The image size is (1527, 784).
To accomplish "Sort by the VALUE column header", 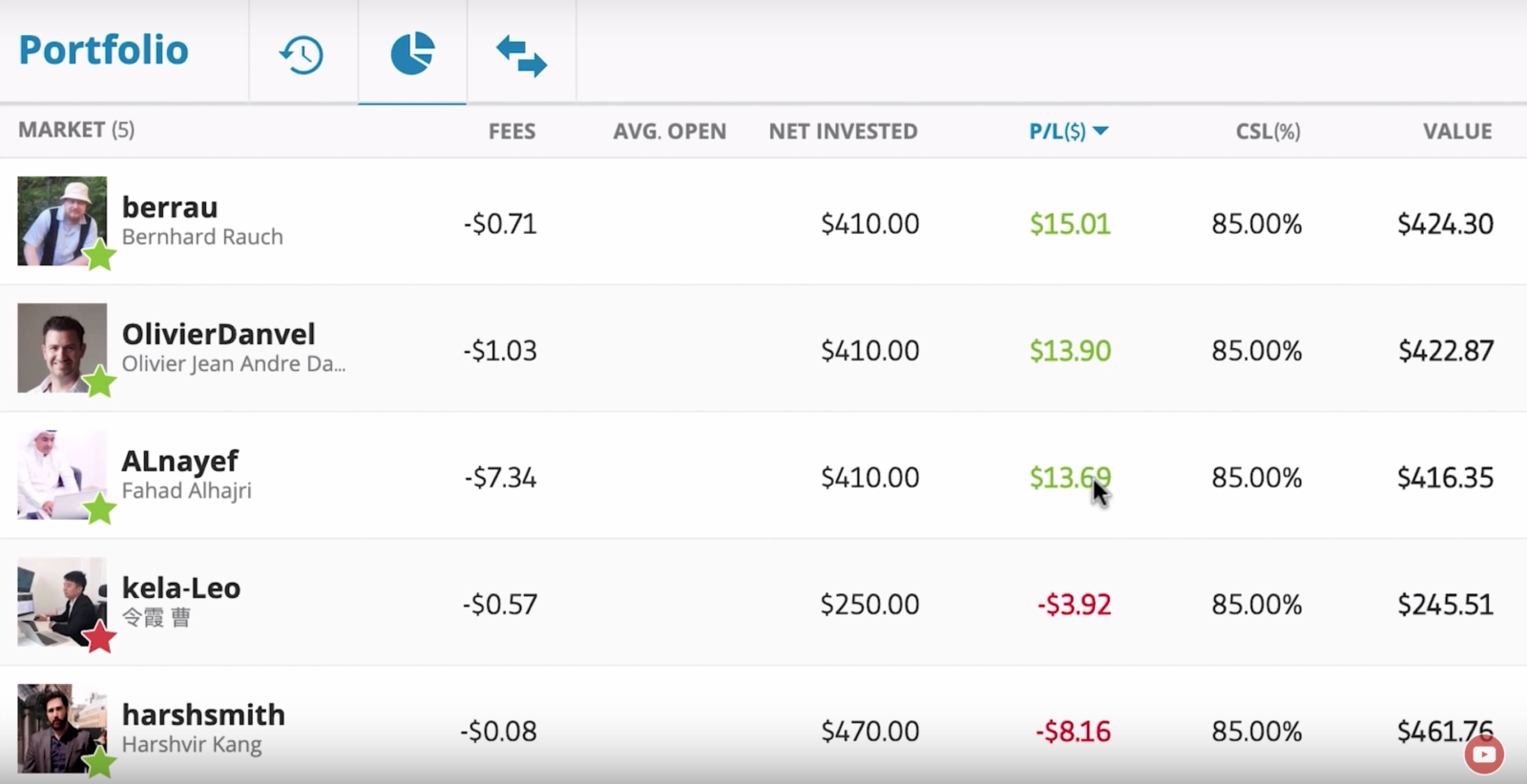I will point(1457,132).
